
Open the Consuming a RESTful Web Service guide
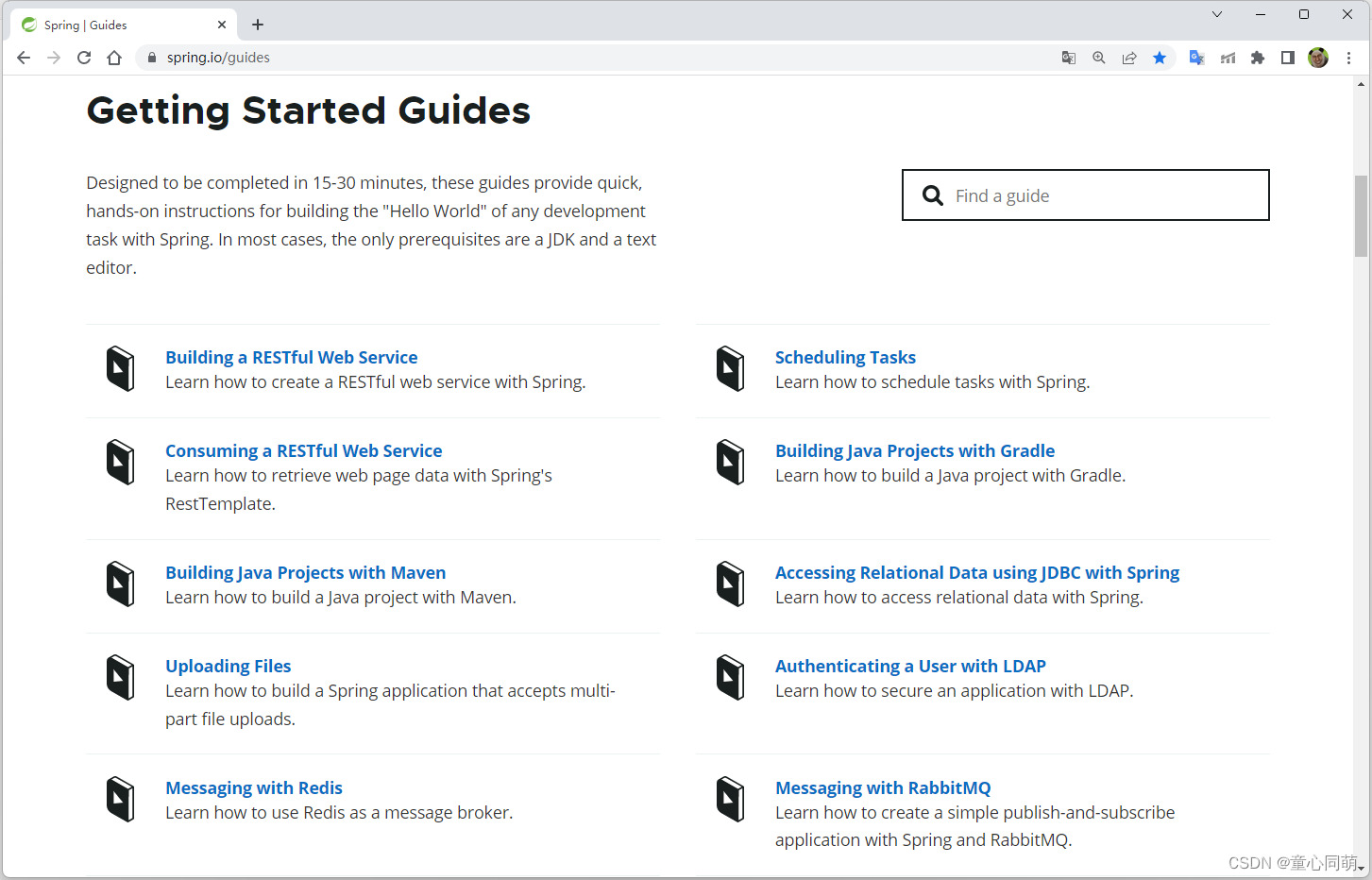point(303,450)
